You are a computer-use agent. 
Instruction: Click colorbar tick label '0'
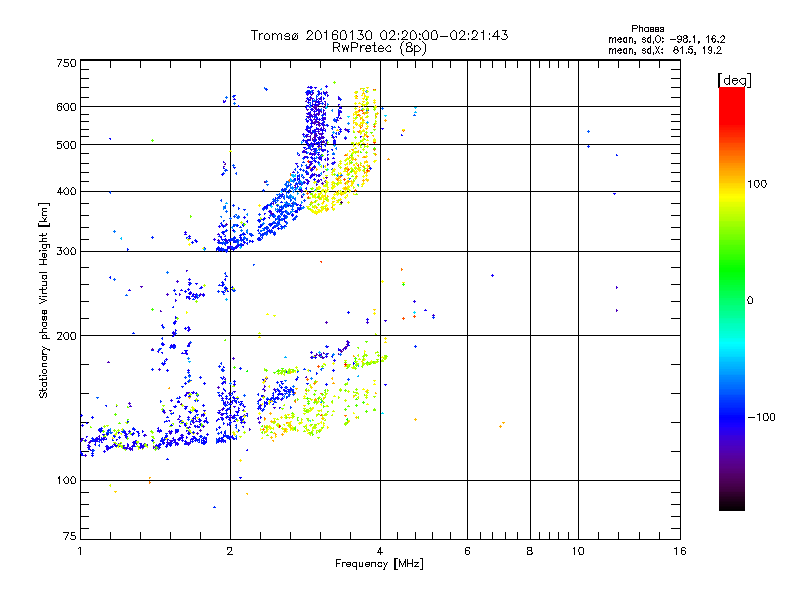coord(750,301)
